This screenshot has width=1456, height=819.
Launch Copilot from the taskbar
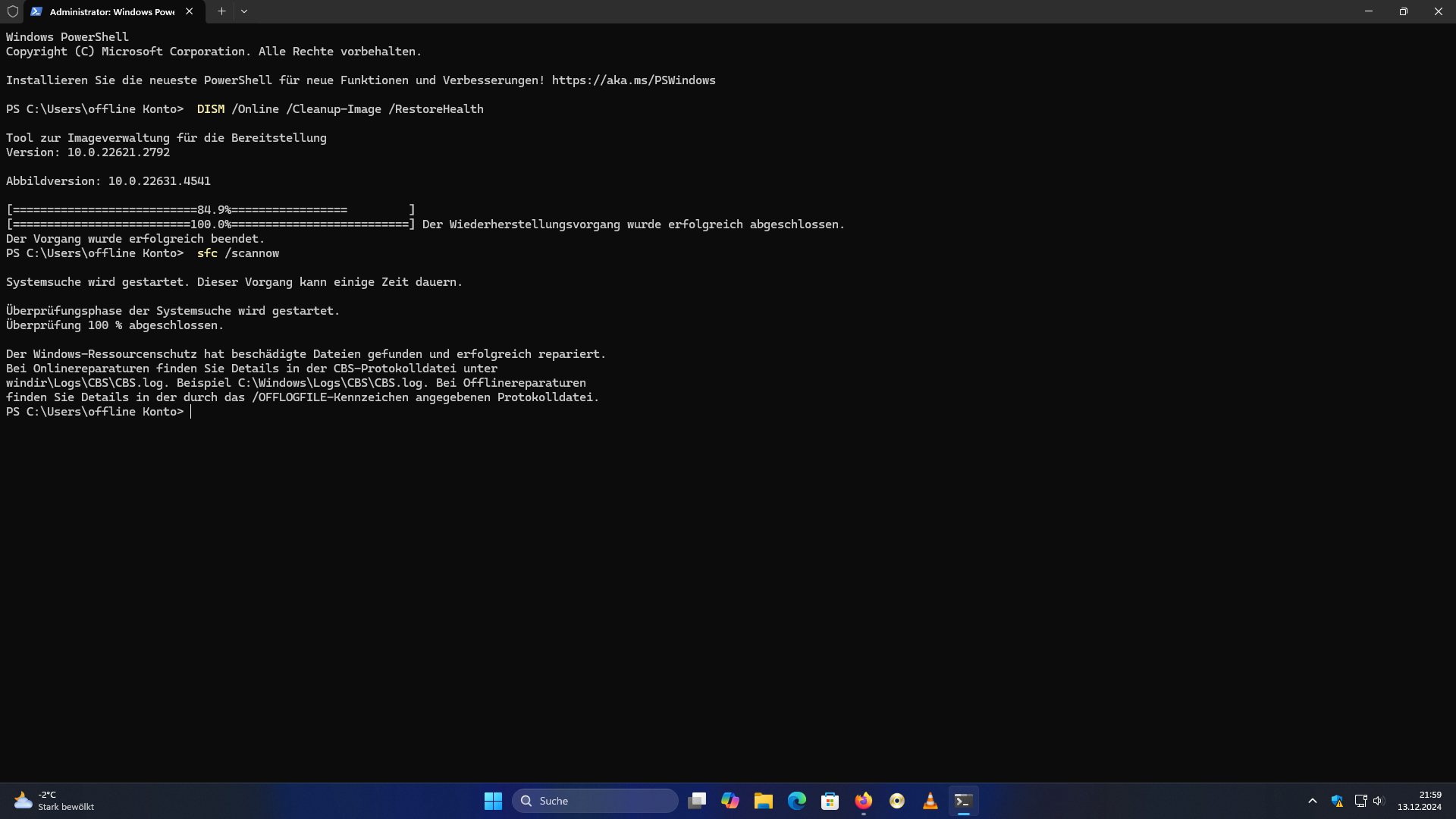point(730,801)
